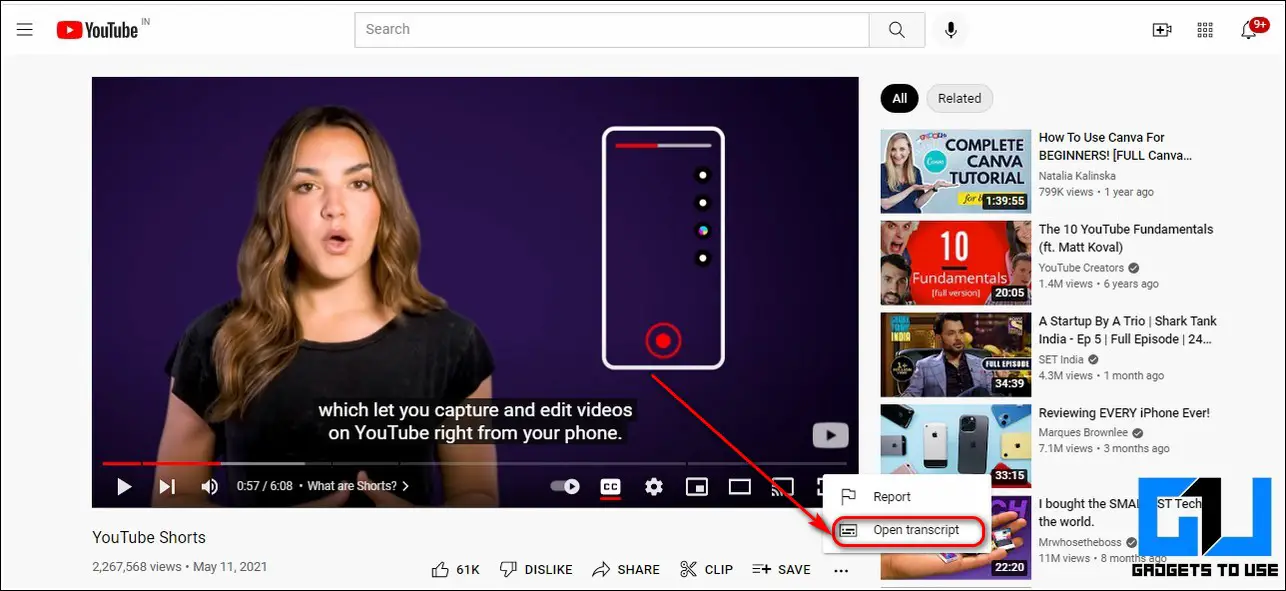Click the search magnifier button

pos(897,30)
